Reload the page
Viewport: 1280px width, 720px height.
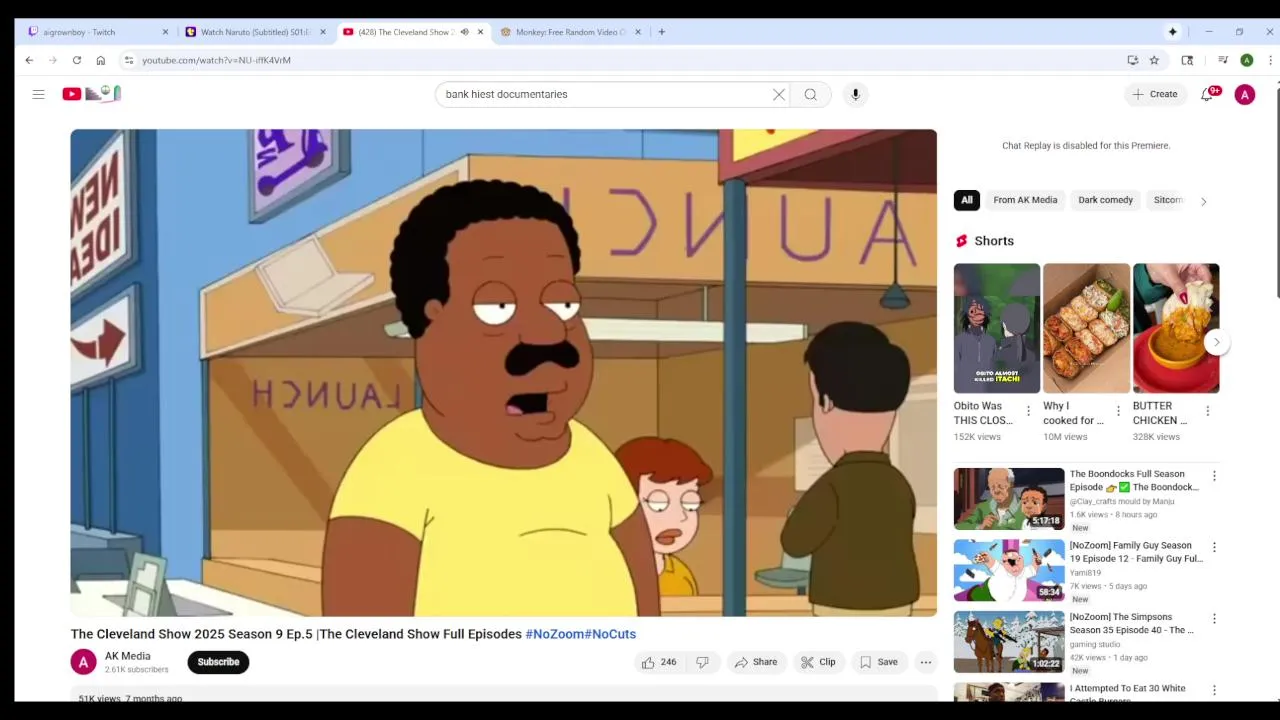tap(77, 60)
